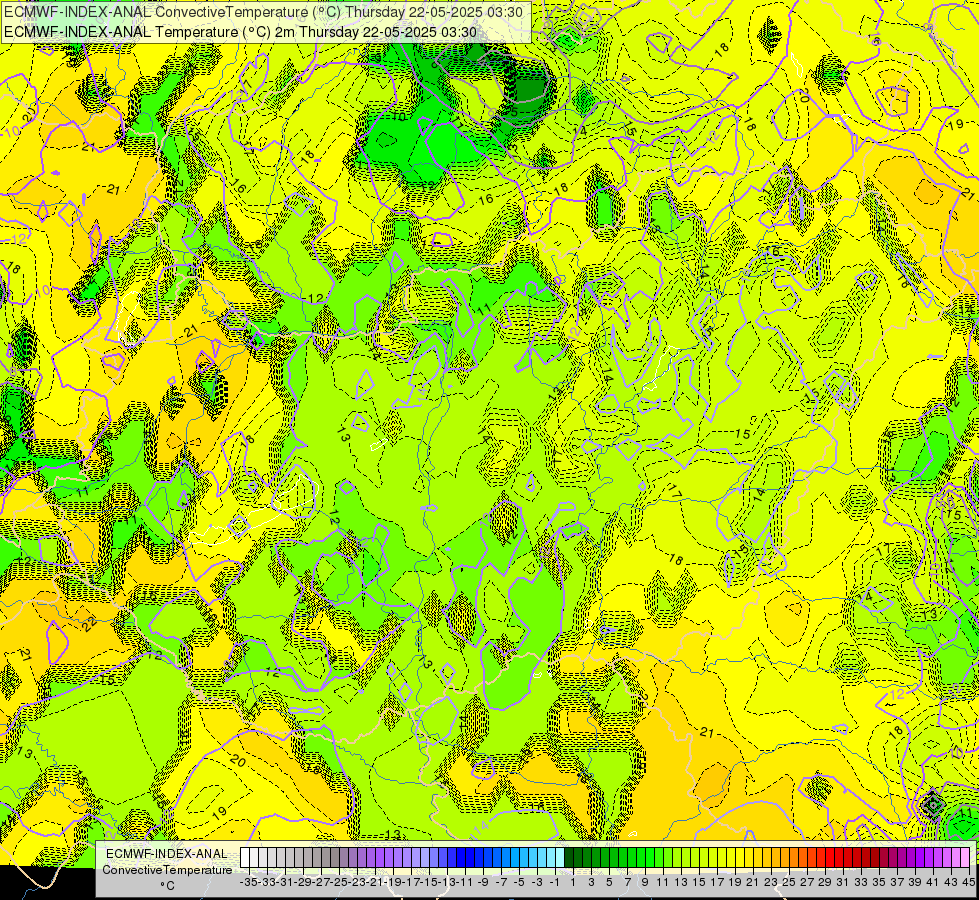Click the 41 value on the legend scale
Viewport: 979px width, 900px height.
click(933, 882)
